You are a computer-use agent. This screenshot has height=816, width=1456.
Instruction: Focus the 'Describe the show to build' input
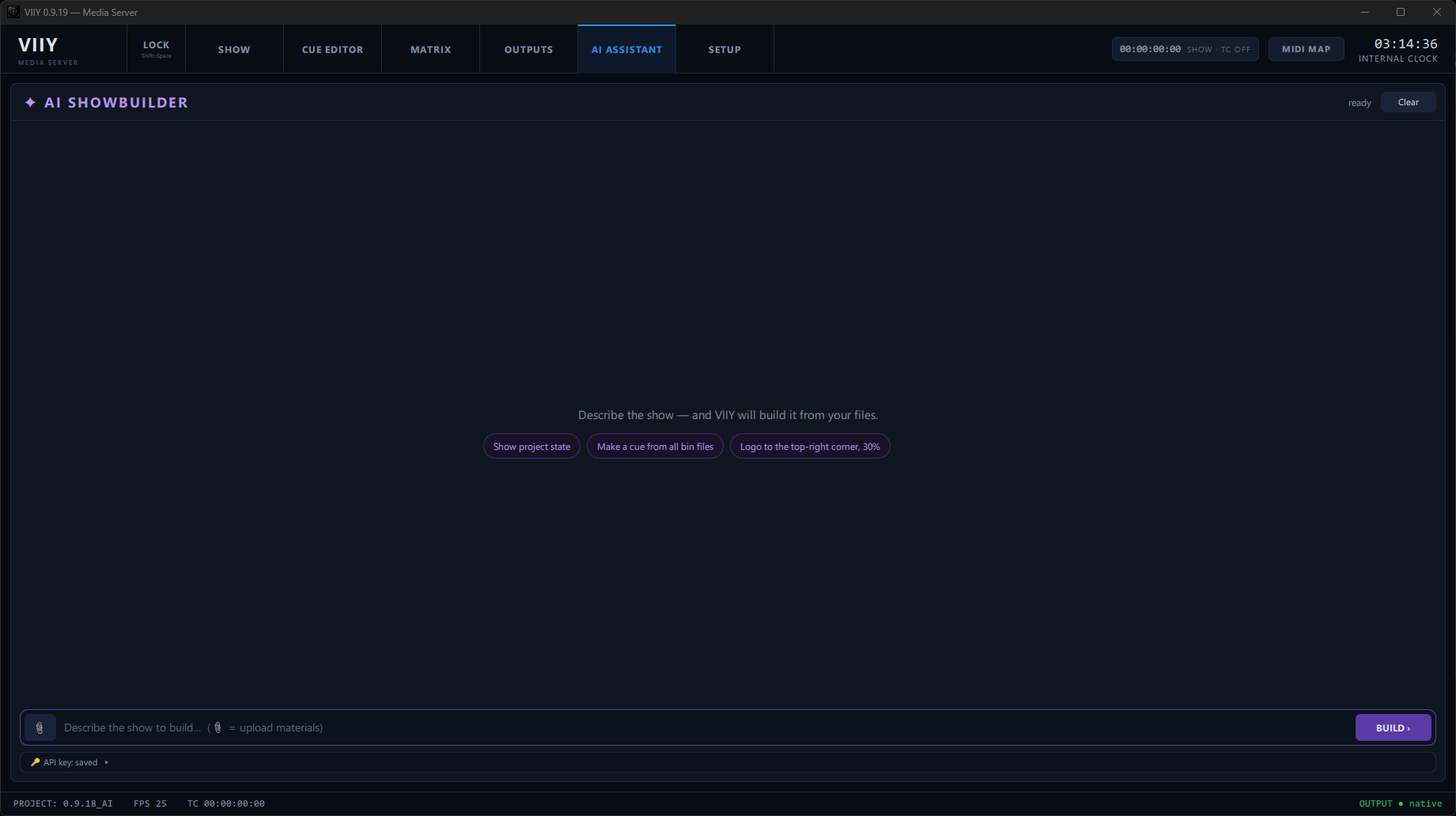(704, 727)
